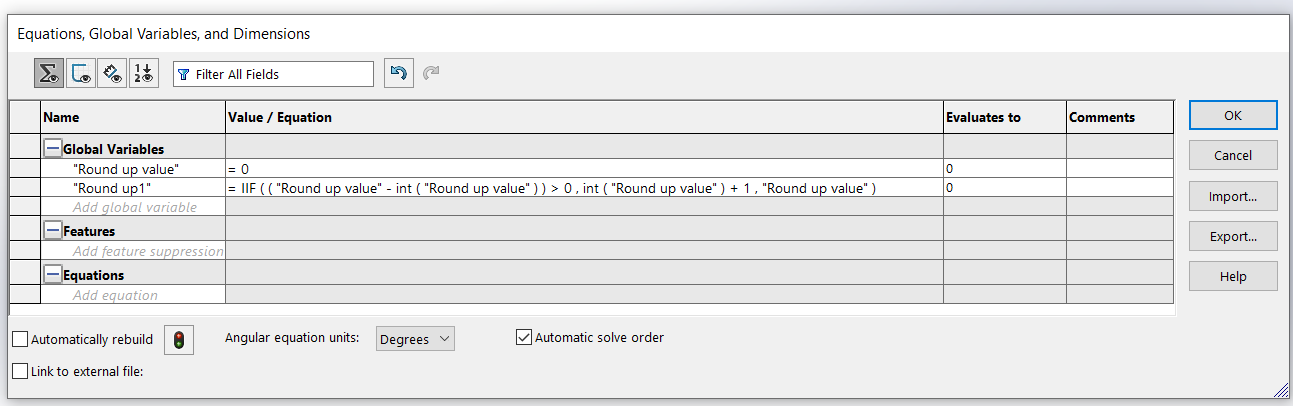Image resolution: width=1293 pixels, height=406 pixels.
Task: Click the OK button
Action: pos(1233,115)
